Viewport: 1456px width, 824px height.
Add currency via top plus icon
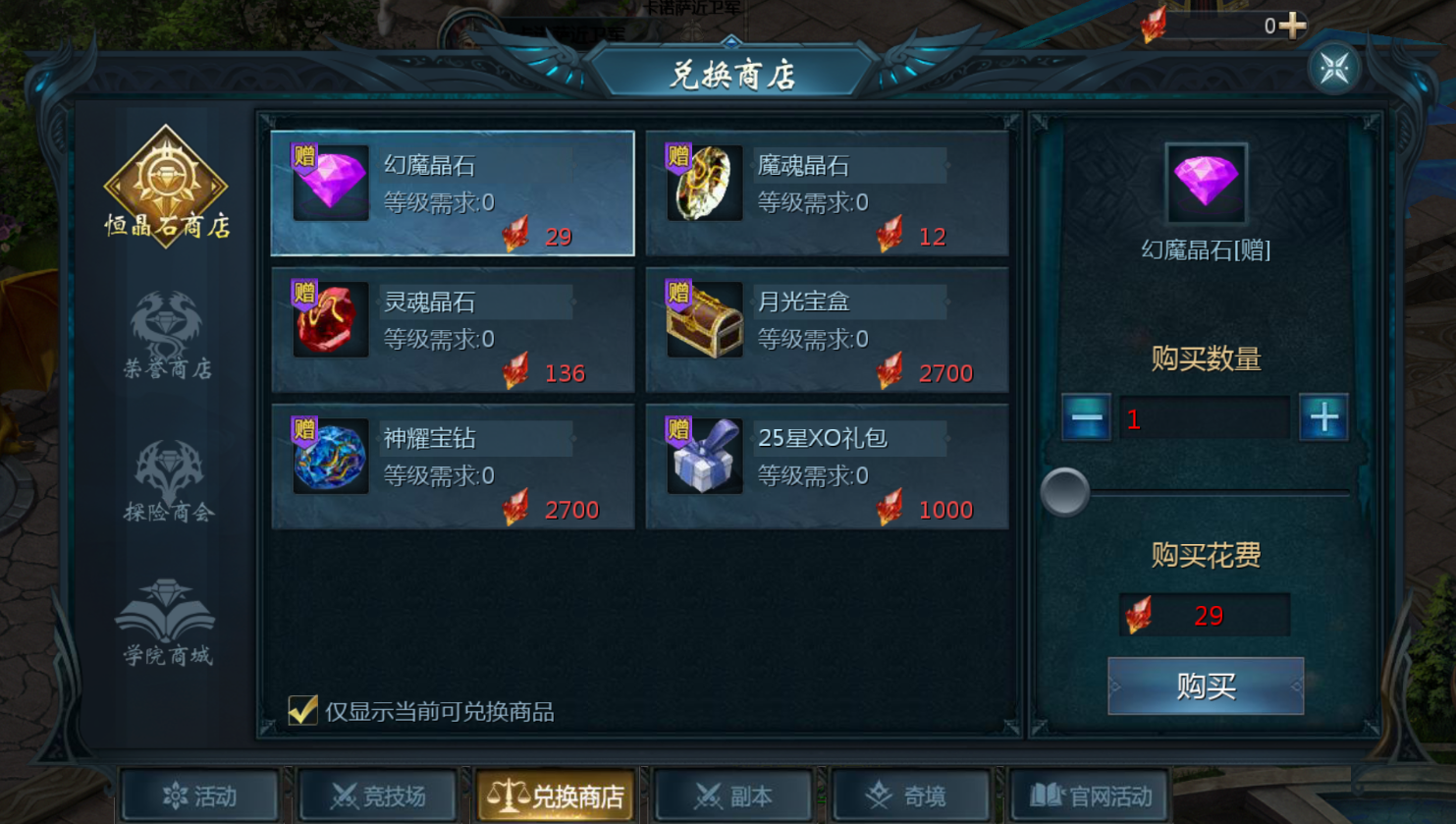click(1294, 25)
